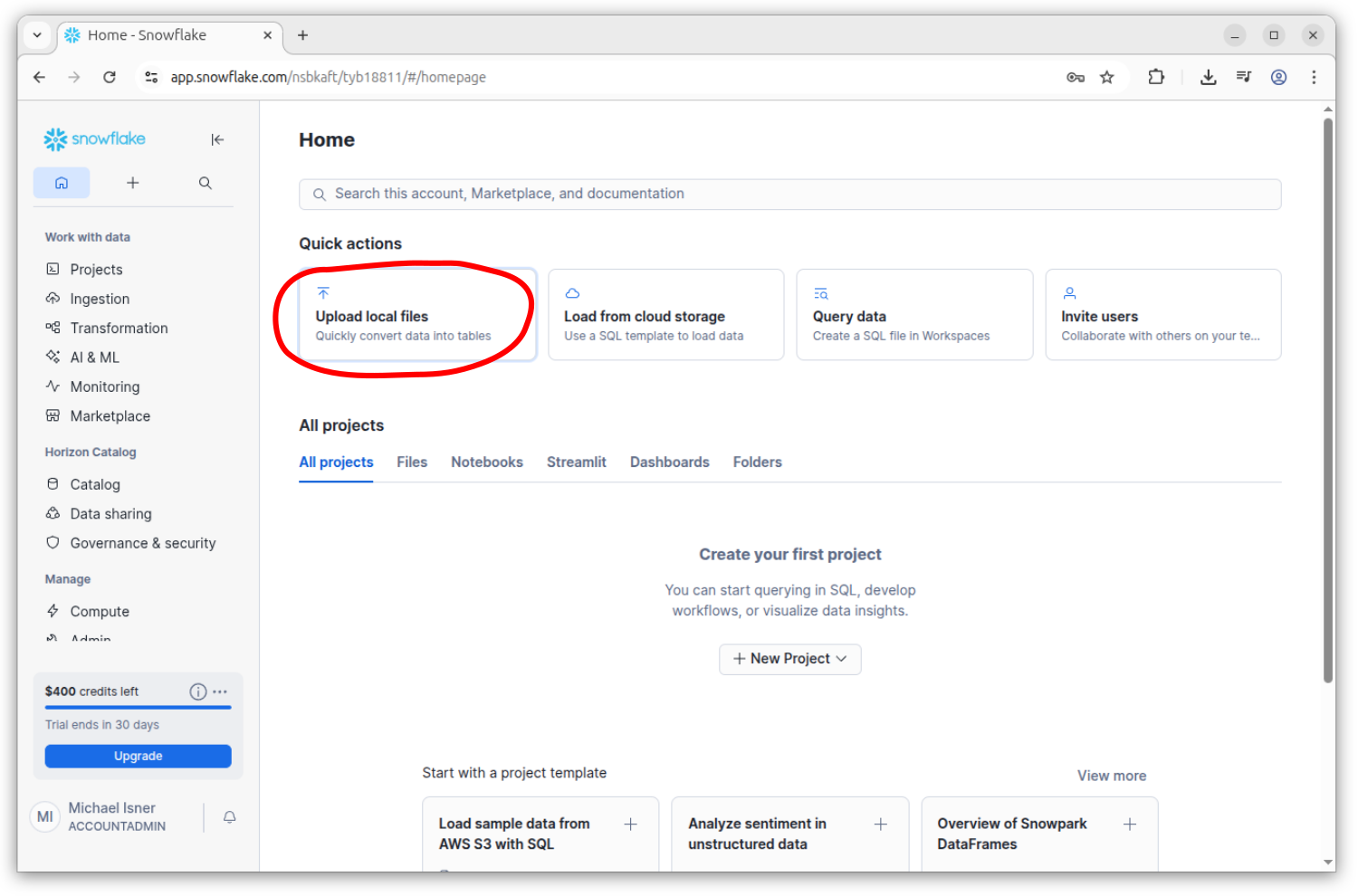Open the notifications bell icon
1358x896 pixels.
[x=230, y=817]
